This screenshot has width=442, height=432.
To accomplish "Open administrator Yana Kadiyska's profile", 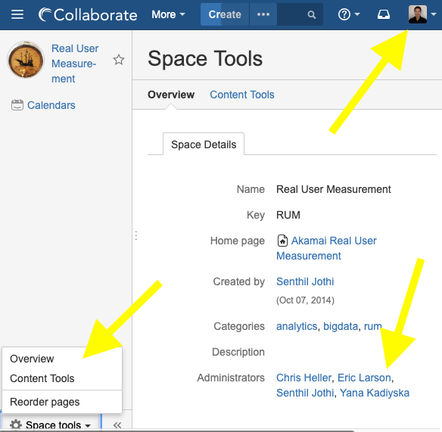I will pyautogui.click(x=375, y=393).
